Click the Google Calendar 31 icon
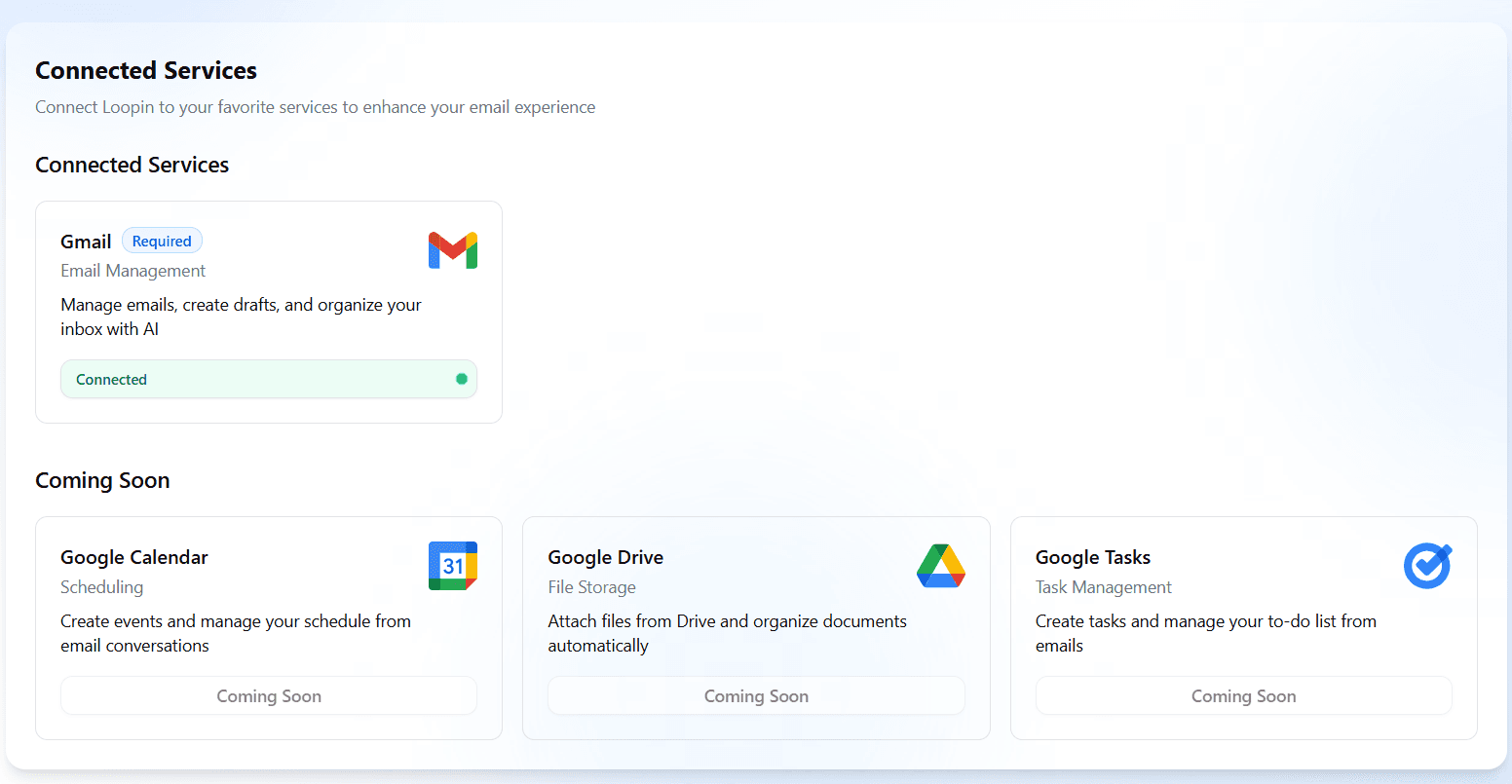Screen dimensions: 1512x784 453,566
